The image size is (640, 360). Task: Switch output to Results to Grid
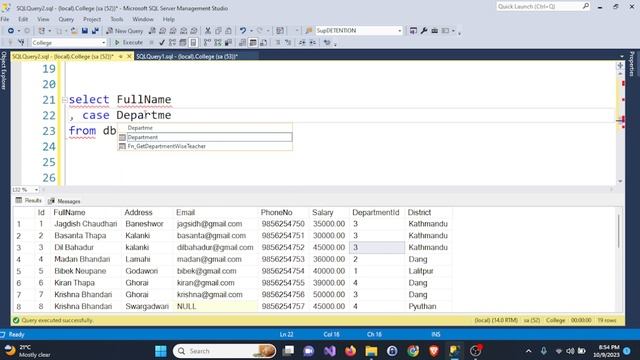pos(253,42)
